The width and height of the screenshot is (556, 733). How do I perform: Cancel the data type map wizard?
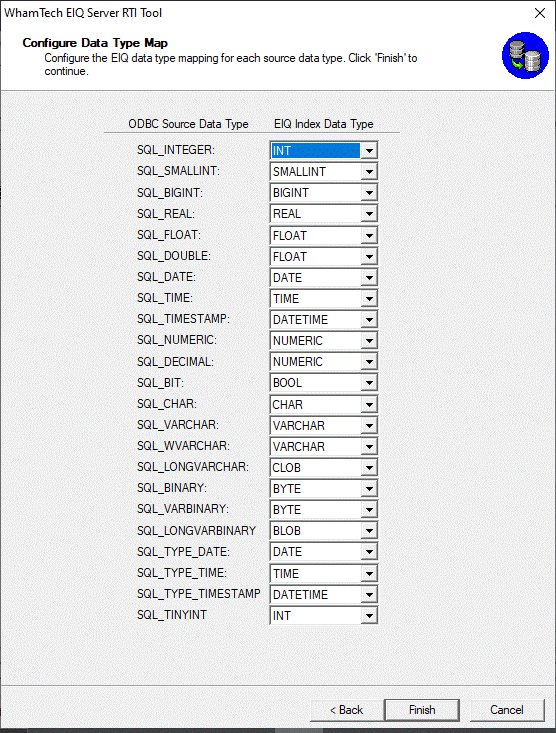click(x=507, y=710)
